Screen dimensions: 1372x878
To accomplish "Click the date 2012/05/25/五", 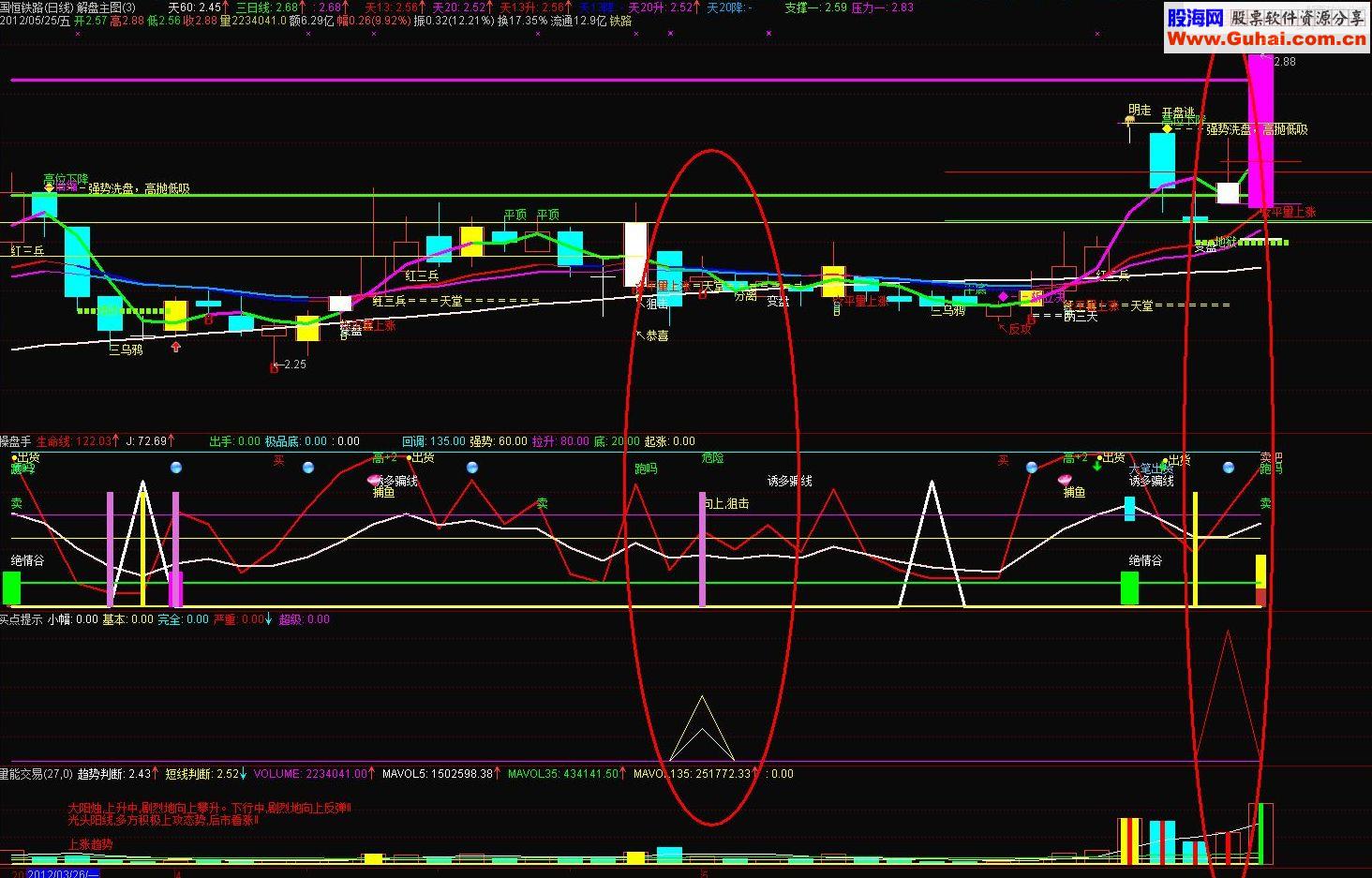I will (x=35, y=21).
